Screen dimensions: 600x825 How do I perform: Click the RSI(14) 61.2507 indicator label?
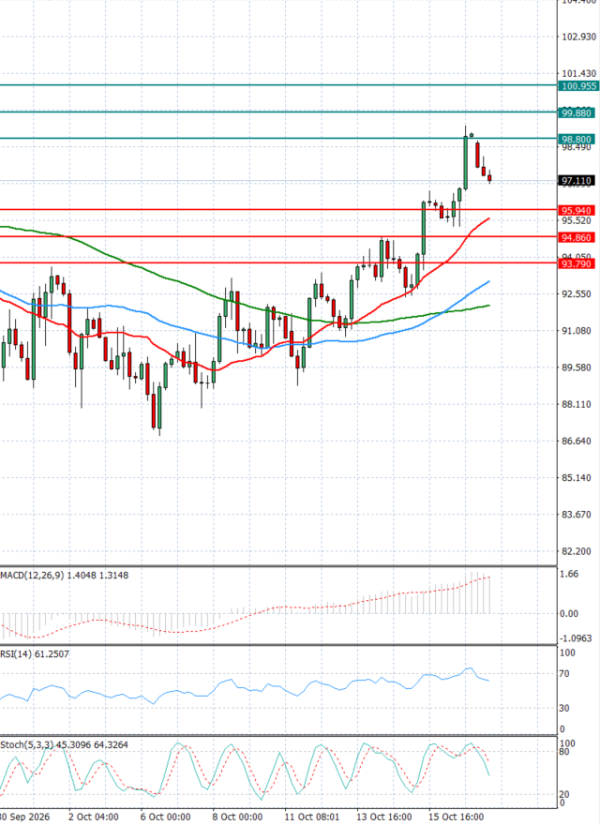click(34, 654)
